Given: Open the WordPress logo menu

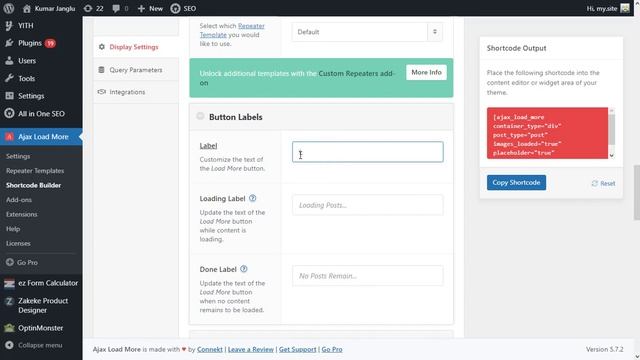Looking at the screenshot, I should coord(9,8).
